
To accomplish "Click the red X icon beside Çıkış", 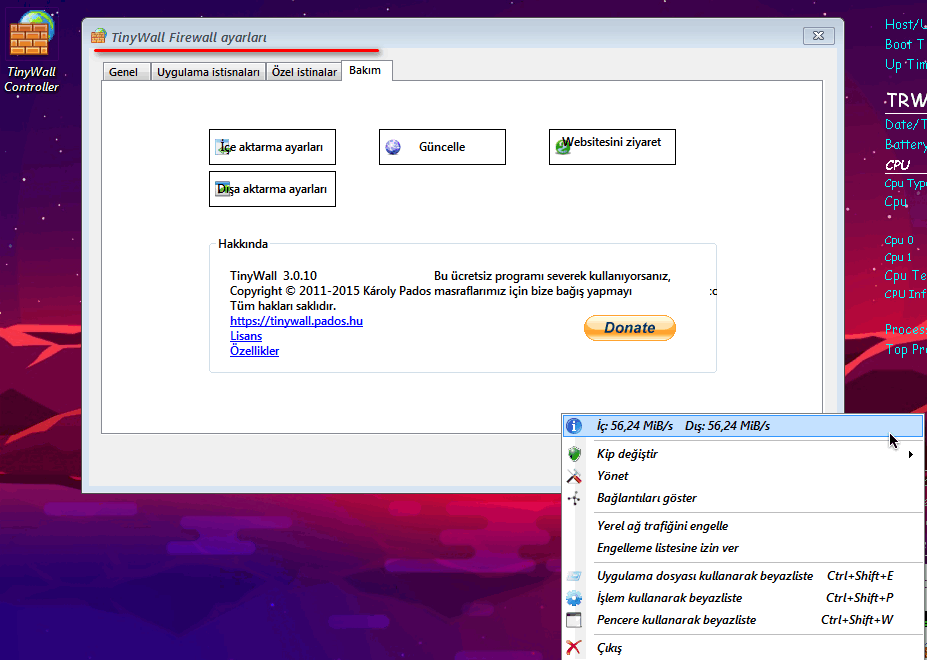I will (x=573, y=648).
